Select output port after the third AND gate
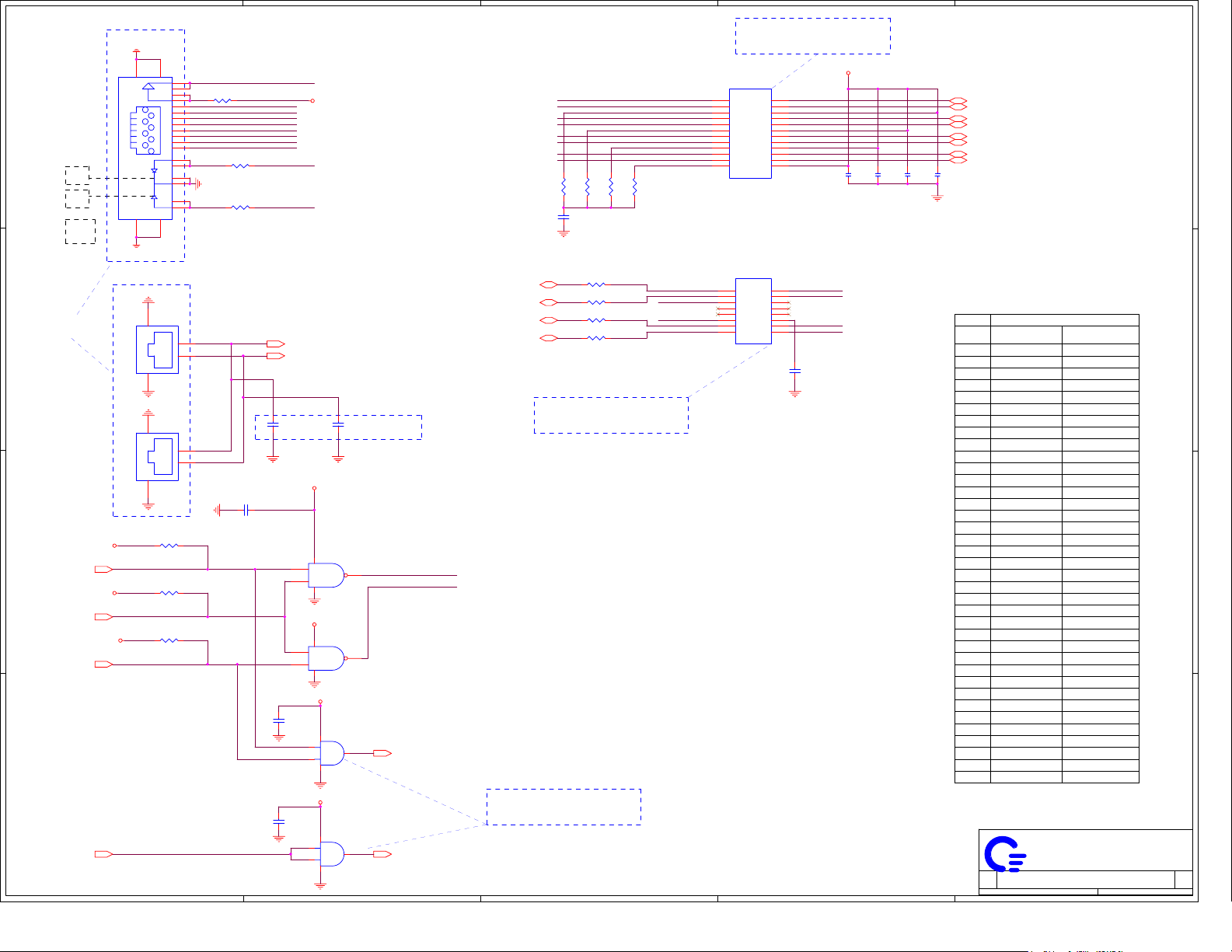 382,753
